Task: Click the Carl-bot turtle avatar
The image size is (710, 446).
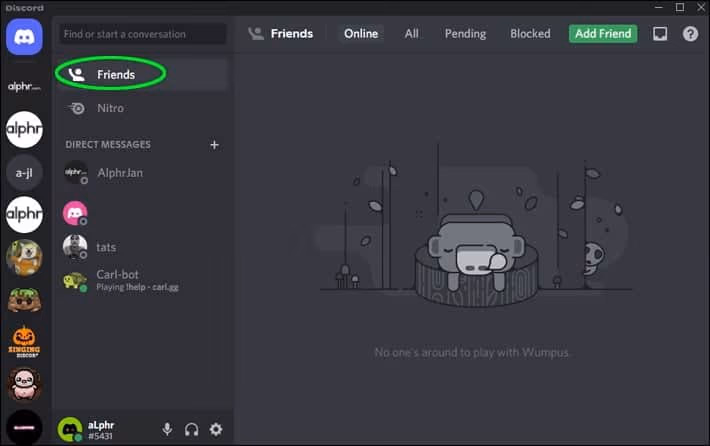Action: click(x=75, y=281)
